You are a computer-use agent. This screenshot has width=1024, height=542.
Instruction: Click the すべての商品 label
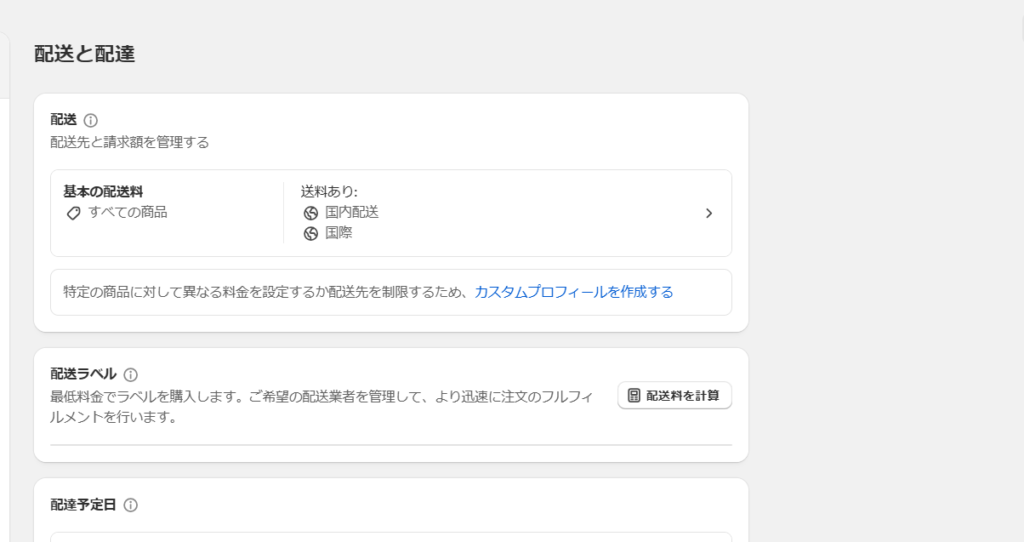(128, 212)
